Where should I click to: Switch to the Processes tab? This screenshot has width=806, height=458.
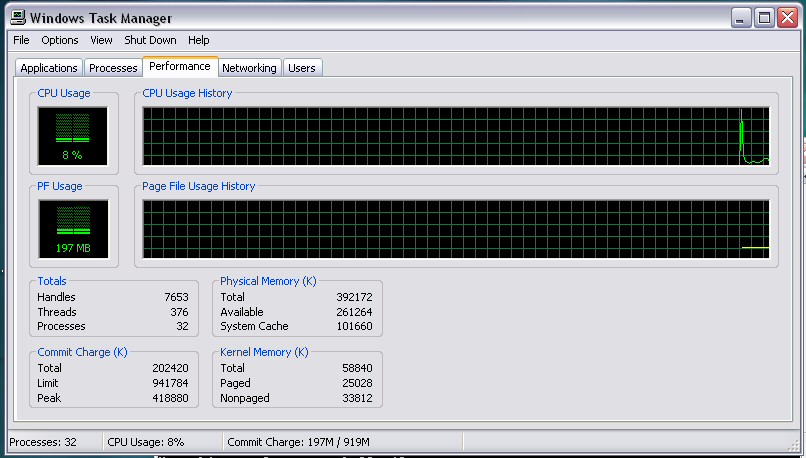(113, 68)
